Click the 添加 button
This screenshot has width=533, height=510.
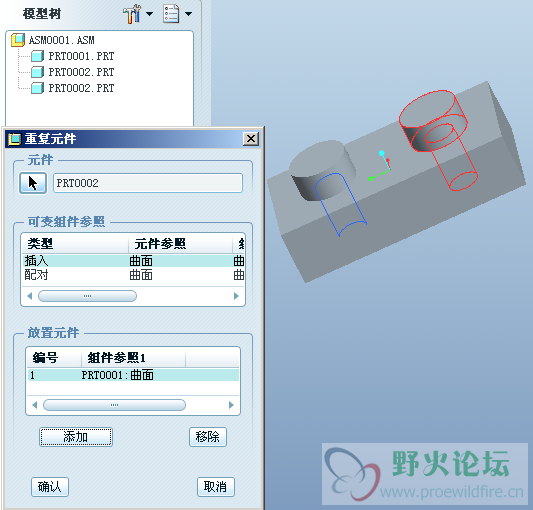76,437
